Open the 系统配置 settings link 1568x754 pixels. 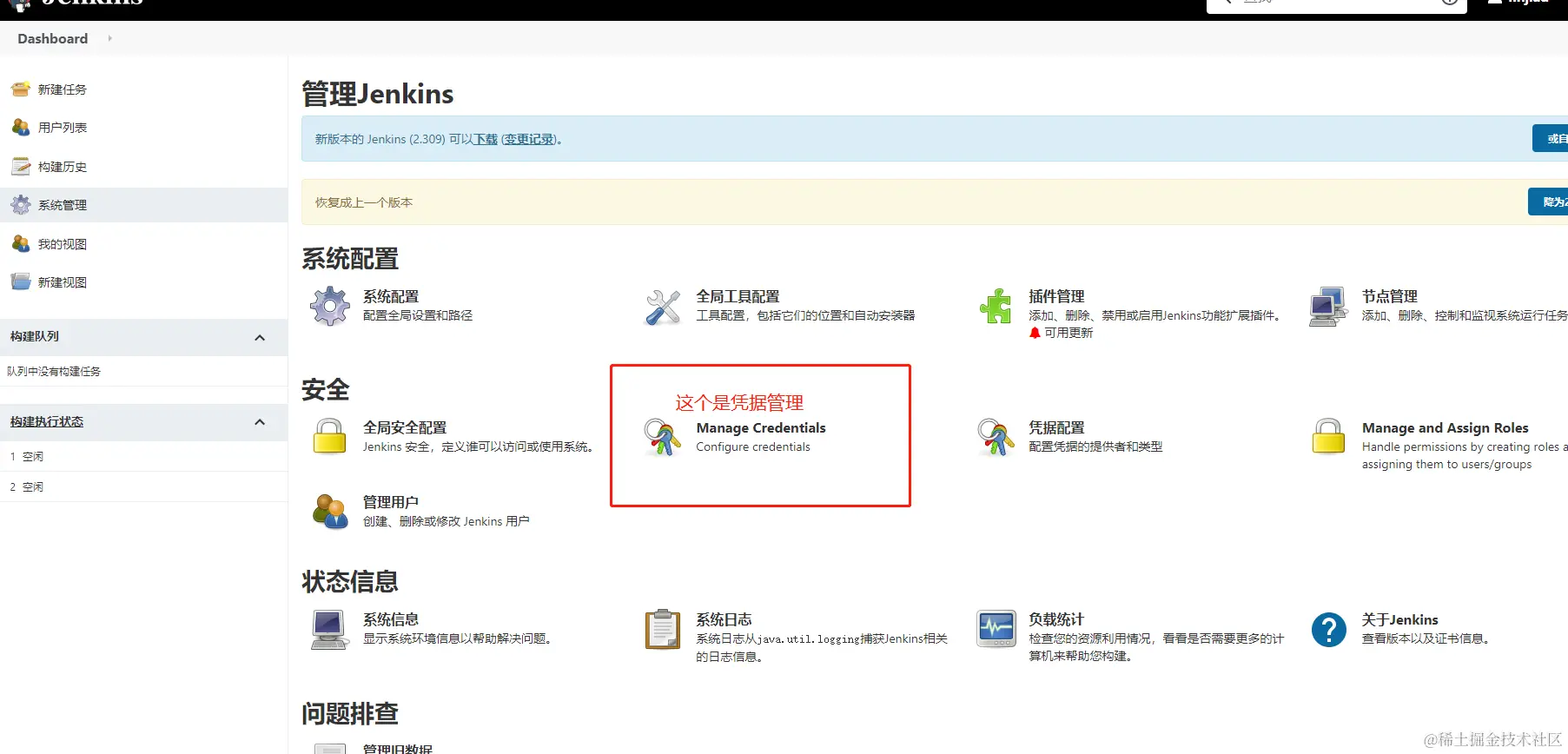tap(391, 296)
